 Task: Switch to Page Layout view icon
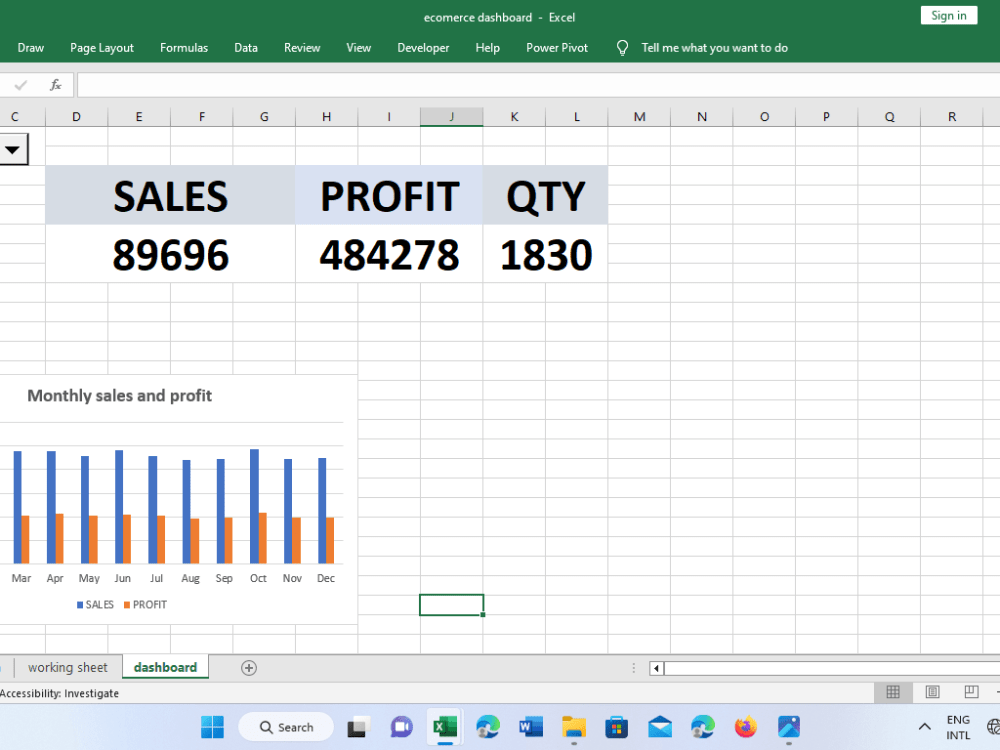pyautogui.click(x=931, y=691)
